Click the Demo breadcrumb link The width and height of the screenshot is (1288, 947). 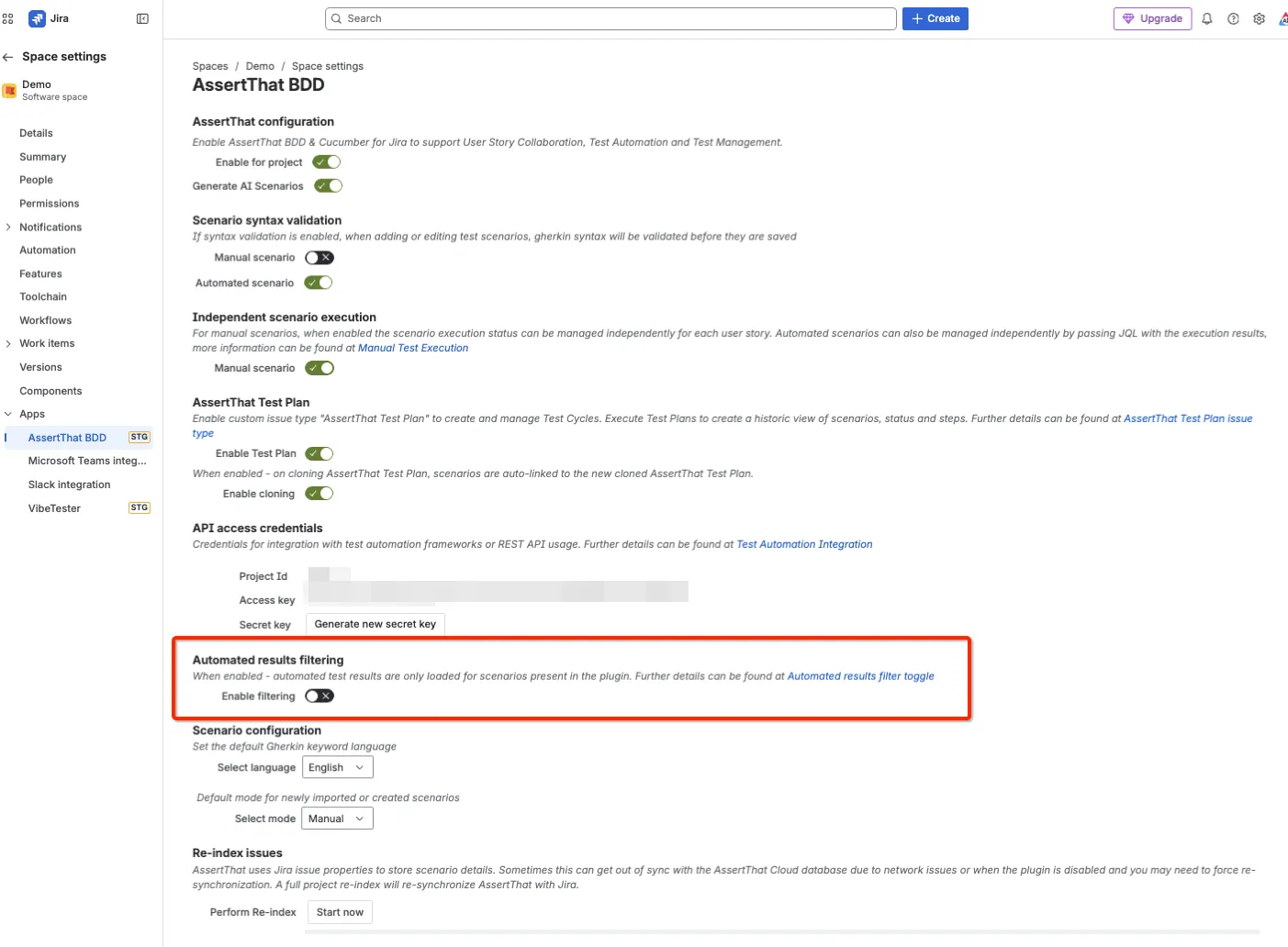(x=260, y=66)
